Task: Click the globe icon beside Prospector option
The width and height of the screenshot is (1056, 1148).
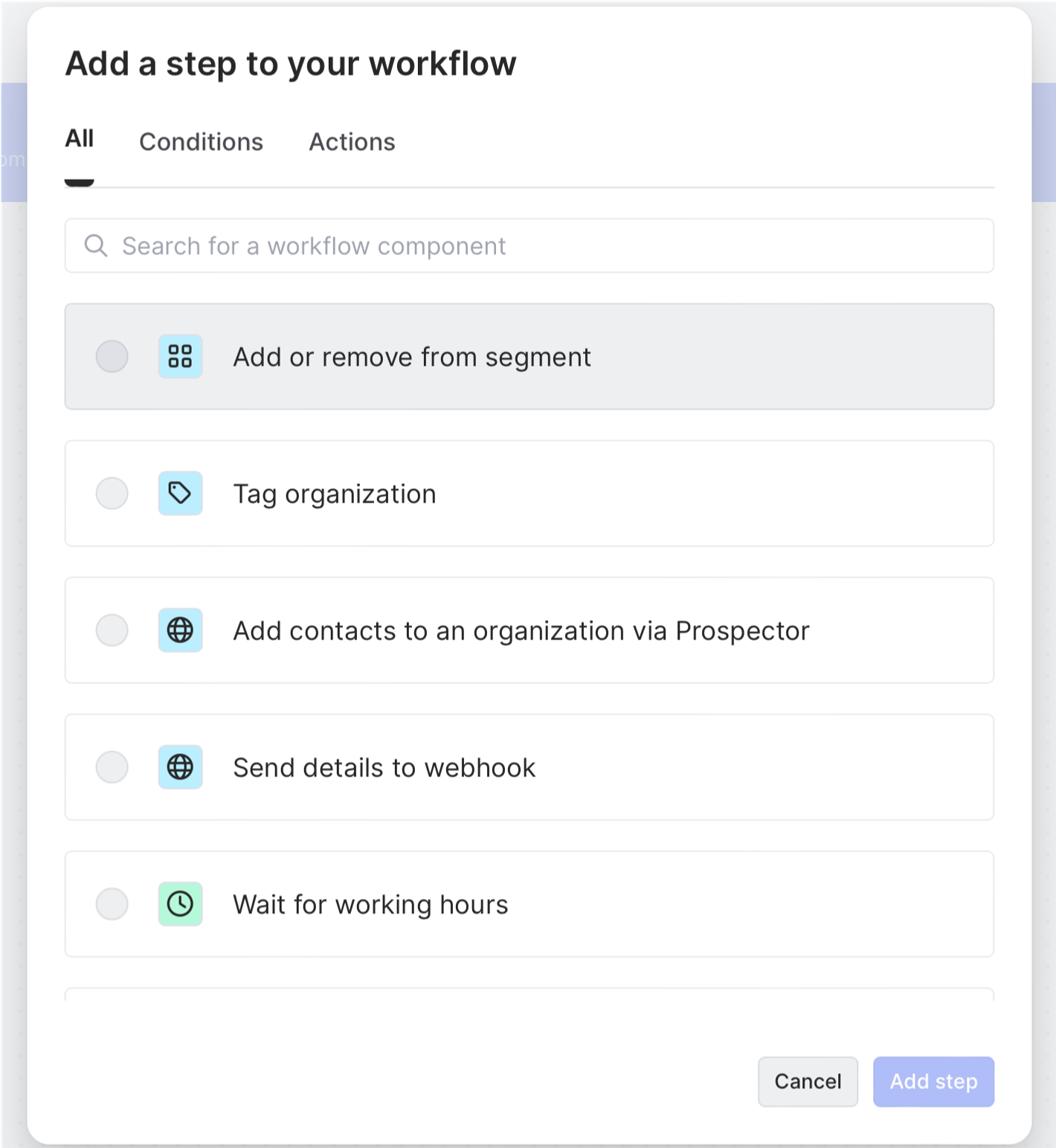Action: 180,630
